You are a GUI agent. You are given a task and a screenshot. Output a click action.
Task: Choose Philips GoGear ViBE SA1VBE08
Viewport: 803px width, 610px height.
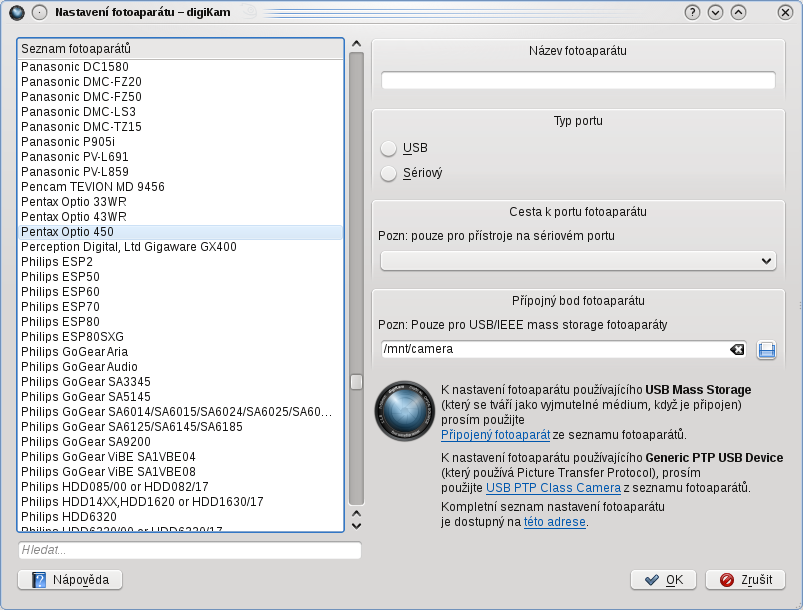pyautogui.click(x=180, y=472)
